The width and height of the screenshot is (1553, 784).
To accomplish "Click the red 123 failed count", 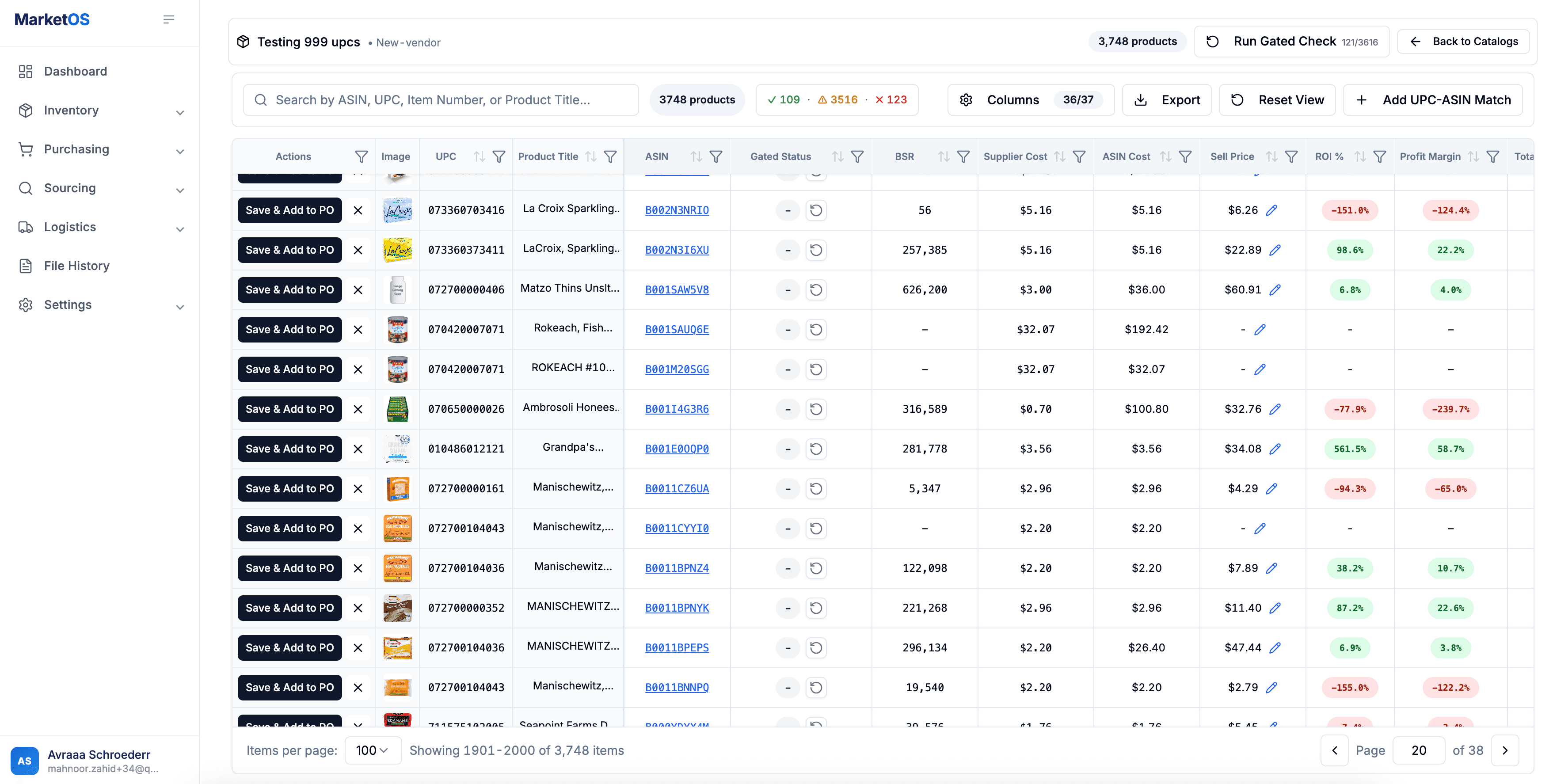I will (891, 100).
